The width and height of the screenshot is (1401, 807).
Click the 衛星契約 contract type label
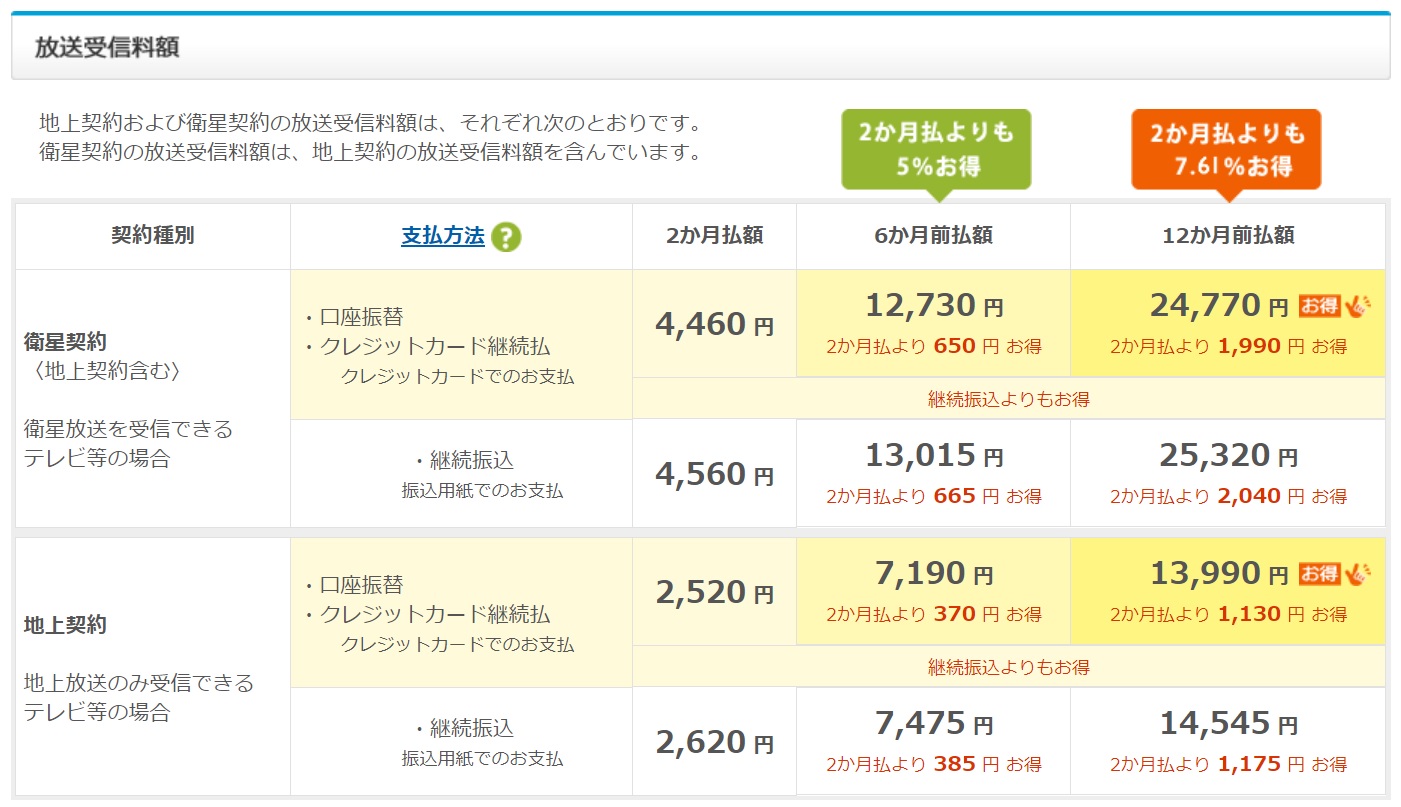pyautogui.click(x=65, y=342)
